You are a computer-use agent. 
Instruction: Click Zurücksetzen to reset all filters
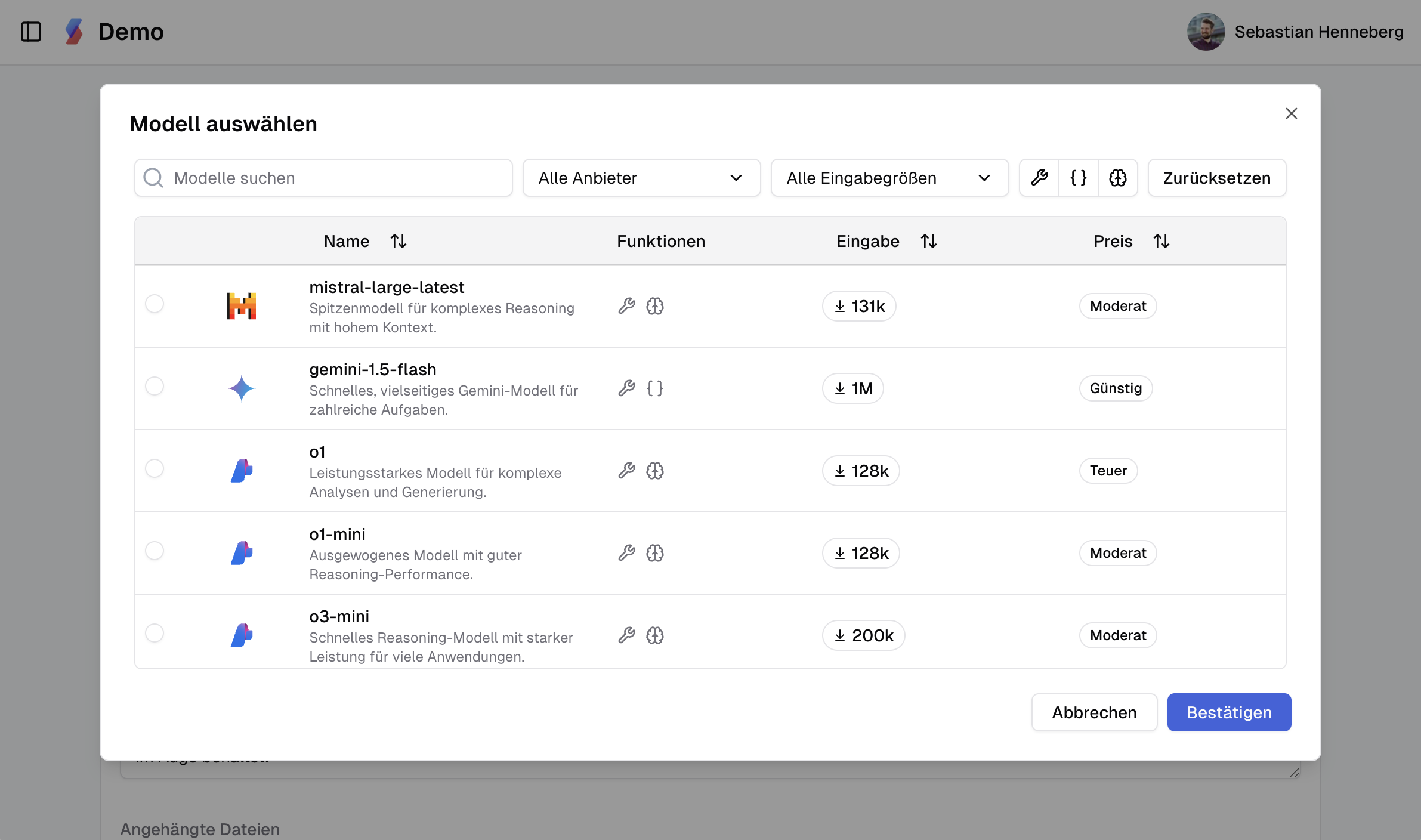click(1216, 177)
